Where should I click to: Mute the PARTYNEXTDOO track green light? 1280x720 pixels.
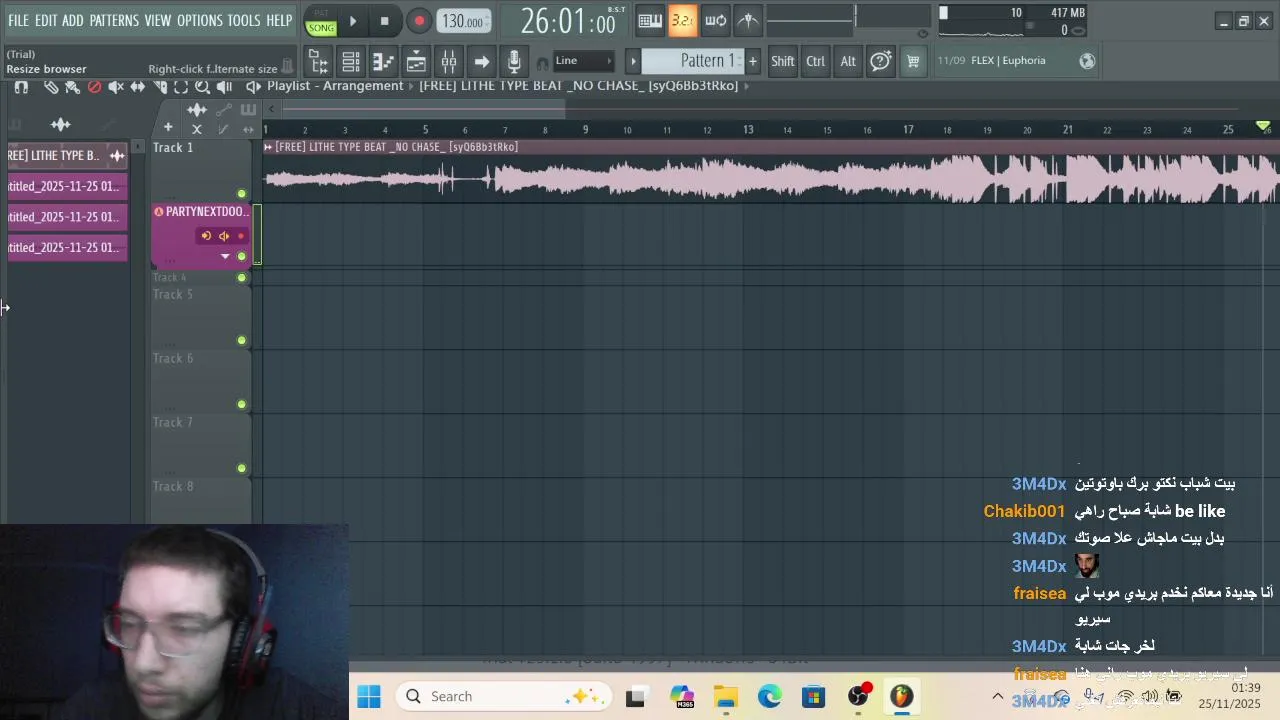(241, 256)
